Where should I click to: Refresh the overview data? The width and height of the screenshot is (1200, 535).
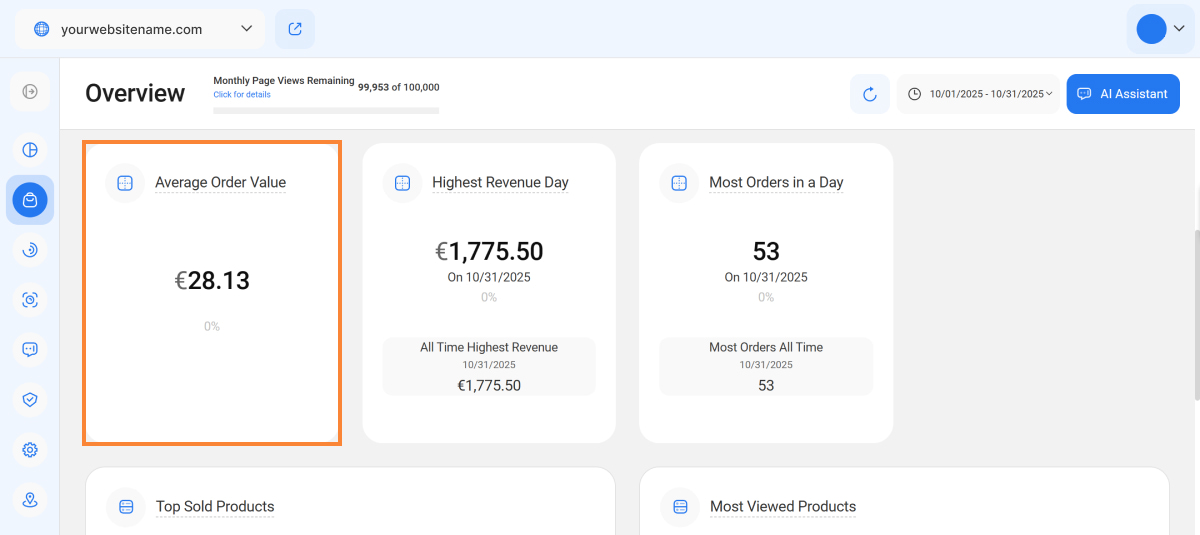coord(869,94)
